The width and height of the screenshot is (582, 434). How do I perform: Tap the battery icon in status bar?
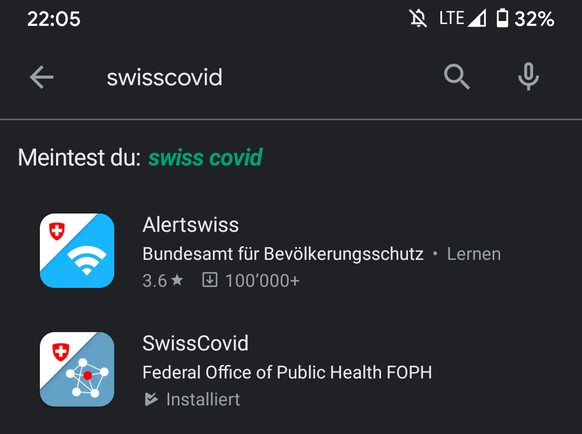502,18
